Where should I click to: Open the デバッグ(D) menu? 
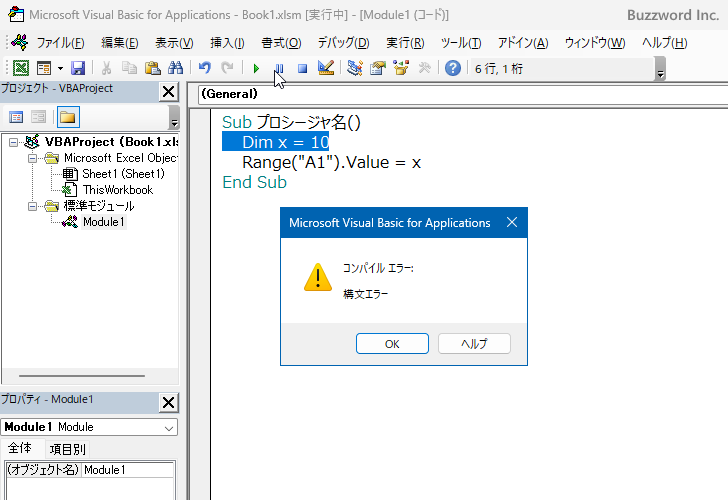click(x=344, y=43)
